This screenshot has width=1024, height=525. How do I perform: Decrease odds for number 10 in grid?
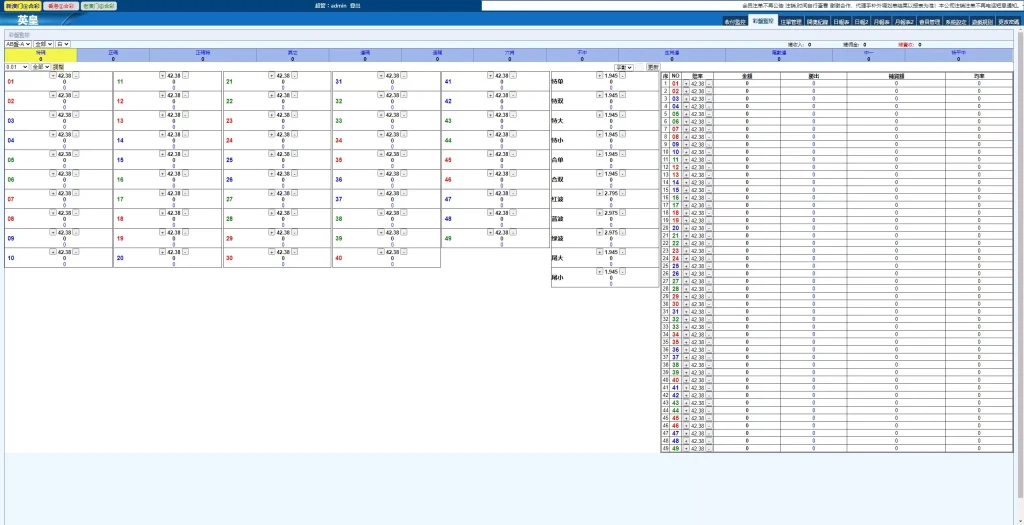[x=76, y=252]
